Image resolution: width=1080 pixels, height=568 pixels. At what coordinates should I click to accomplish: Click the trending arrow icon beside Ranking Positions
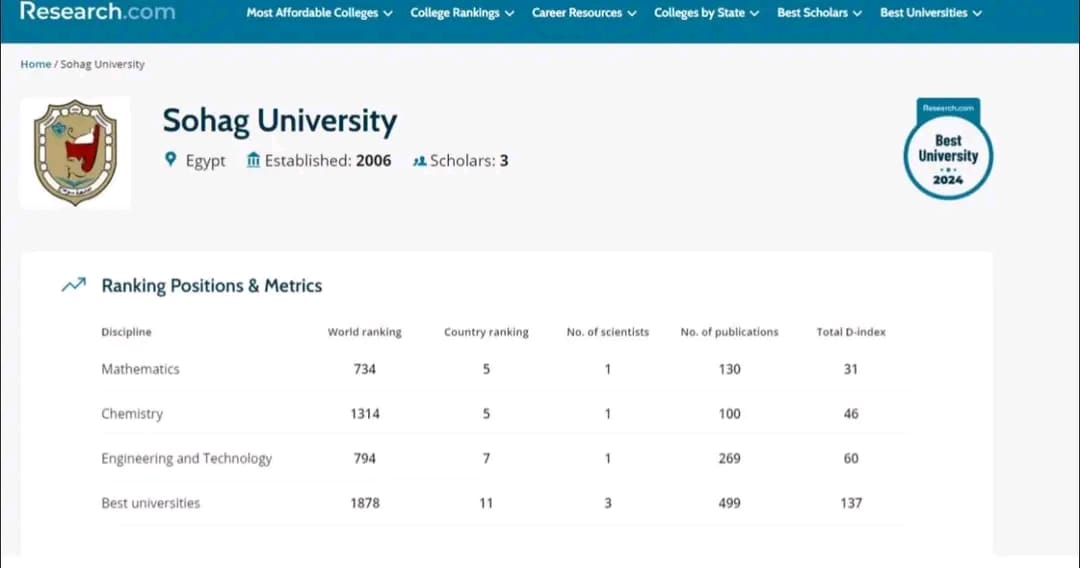(74, 284)
